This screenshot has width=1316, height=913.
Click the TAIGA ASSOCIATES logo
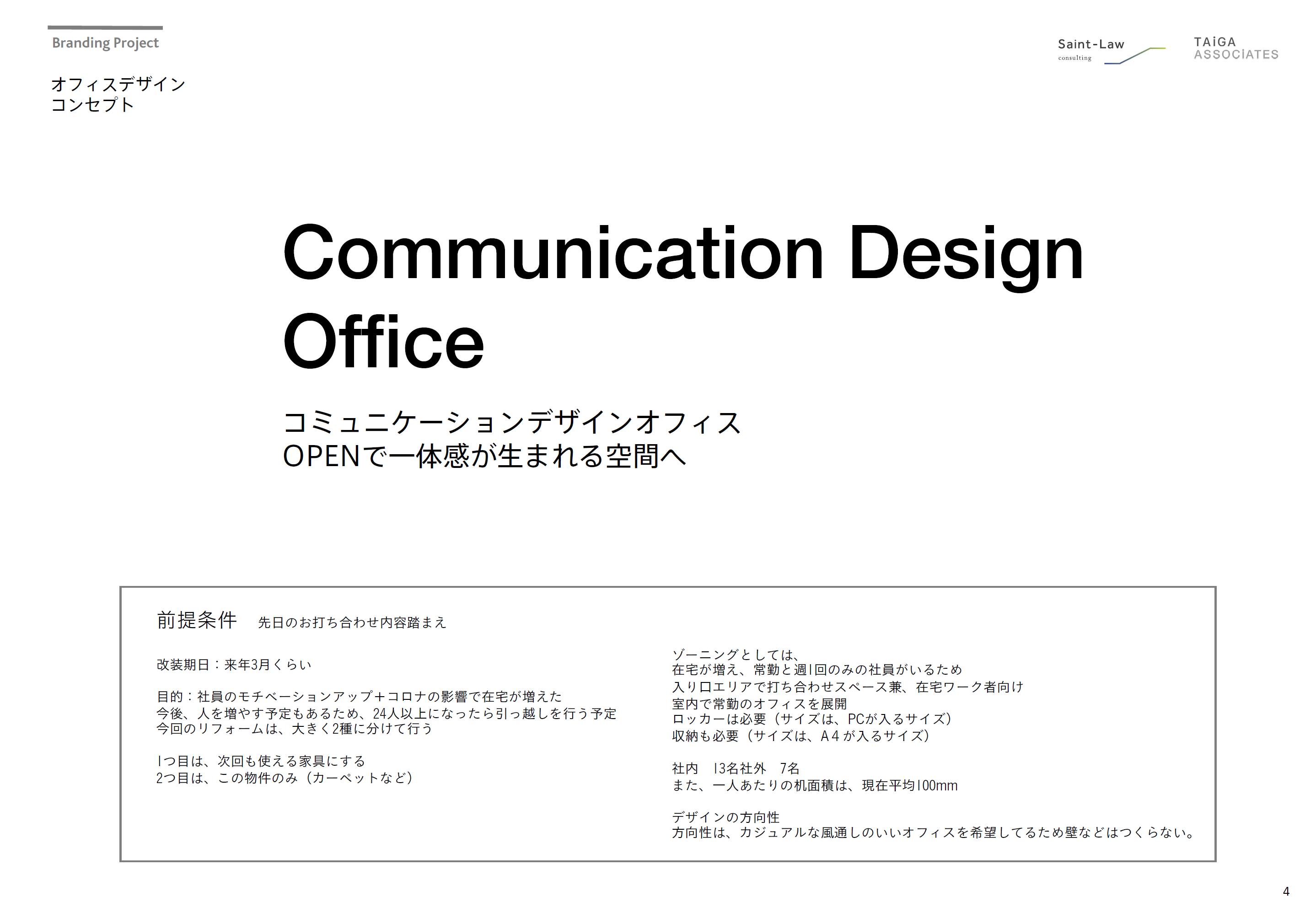coord(1235,48)
